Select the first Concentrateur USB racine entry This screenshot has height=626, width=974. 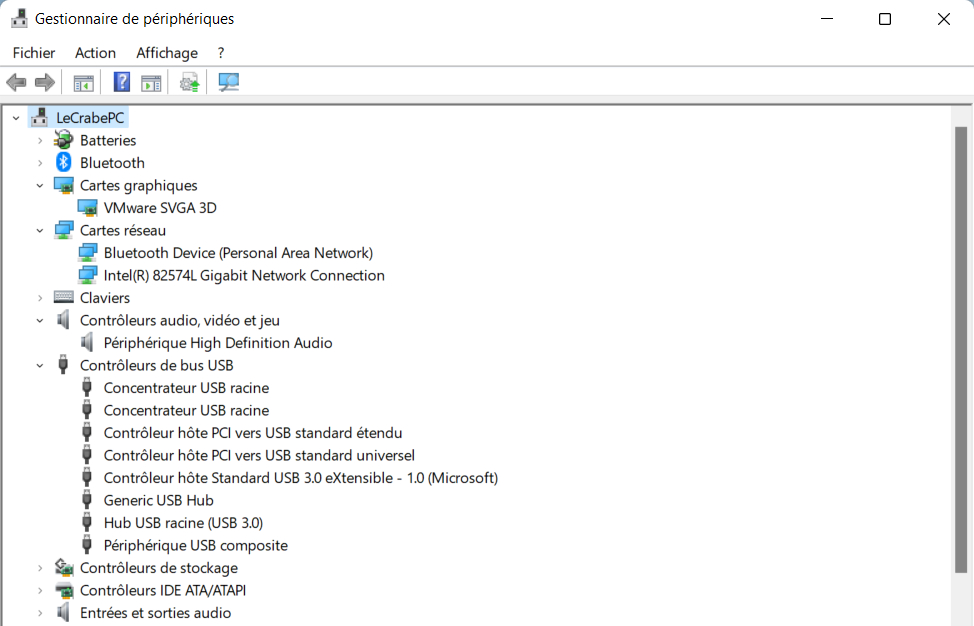186,388
